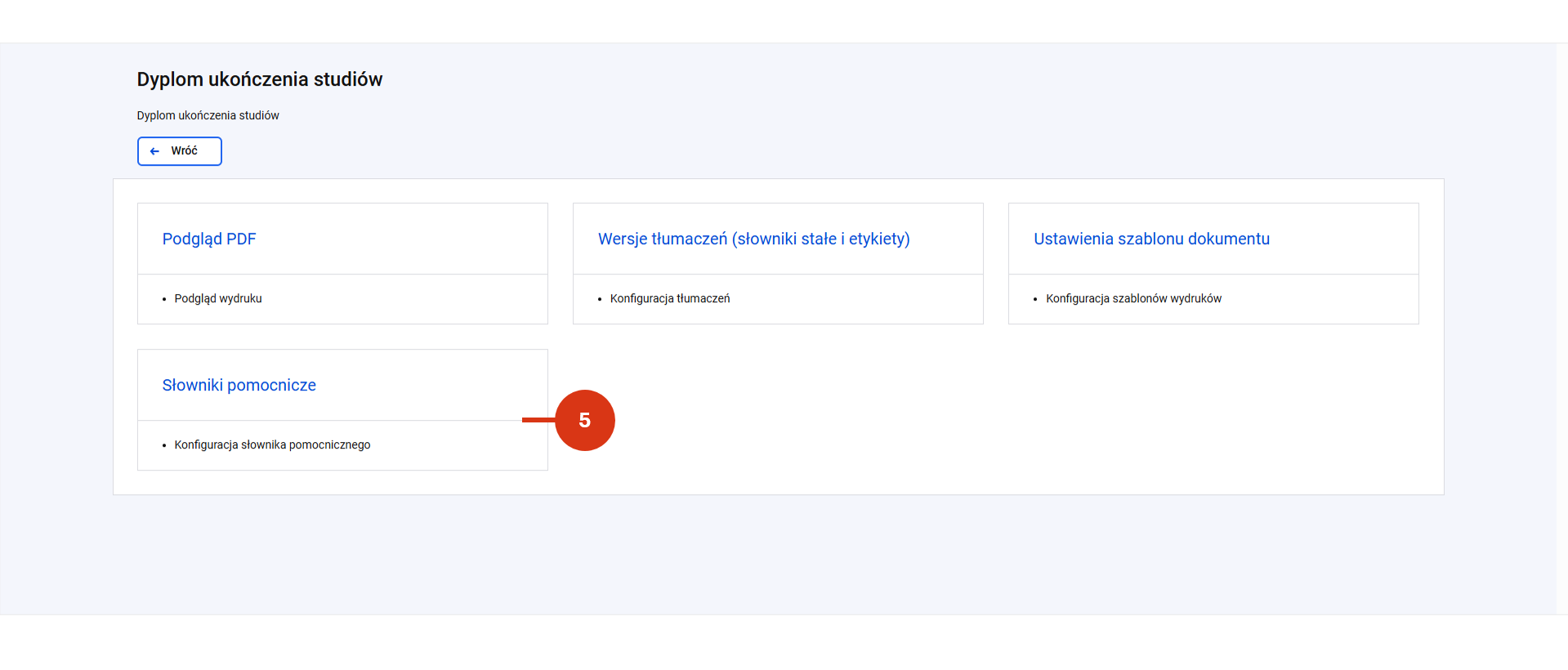
Task: Click bullet before Konfiguracja słownika pomocniczego
Action: point(164,445)
